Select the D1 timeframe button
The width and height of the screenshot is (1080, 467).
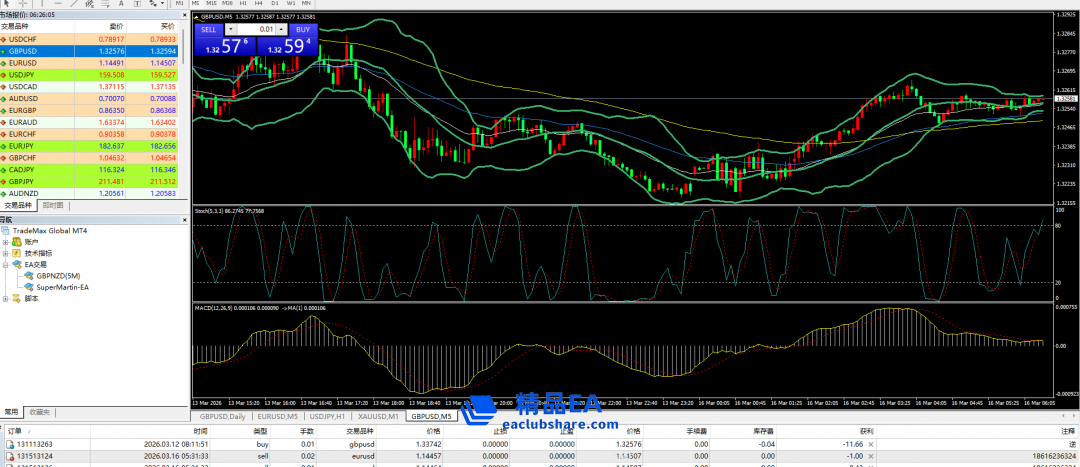275,4
